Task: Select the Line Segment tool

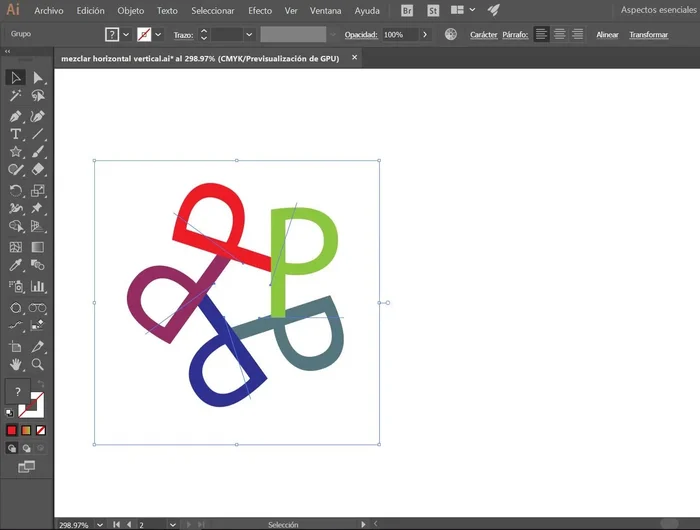Action: point(38,134)
